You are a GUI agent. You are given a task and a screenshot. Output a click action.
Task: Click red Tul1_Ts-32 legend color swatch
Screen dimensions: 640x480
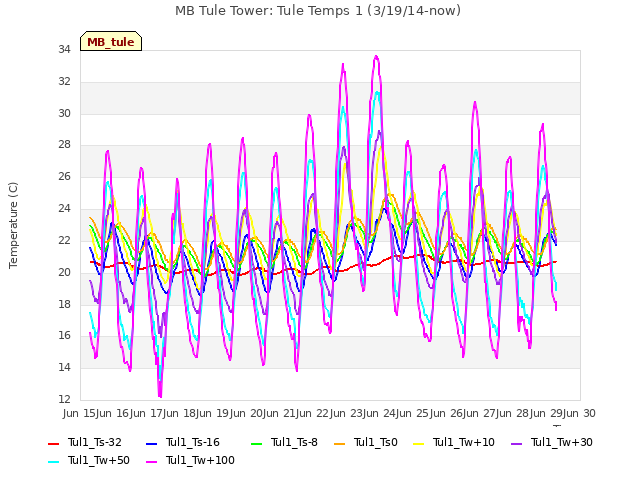pos(53,444)
